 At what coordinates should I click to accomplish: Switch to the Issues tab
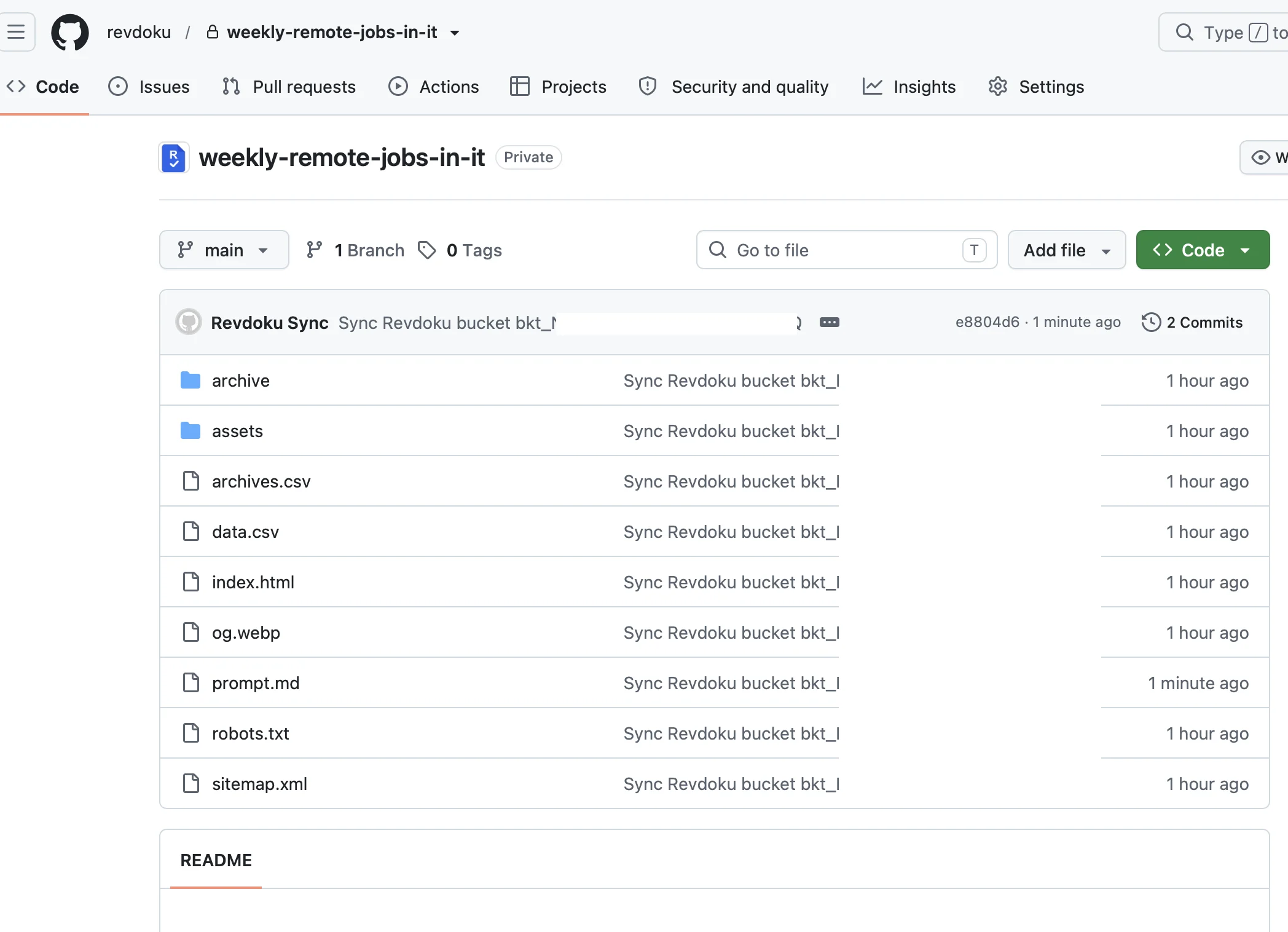(149, 87)
